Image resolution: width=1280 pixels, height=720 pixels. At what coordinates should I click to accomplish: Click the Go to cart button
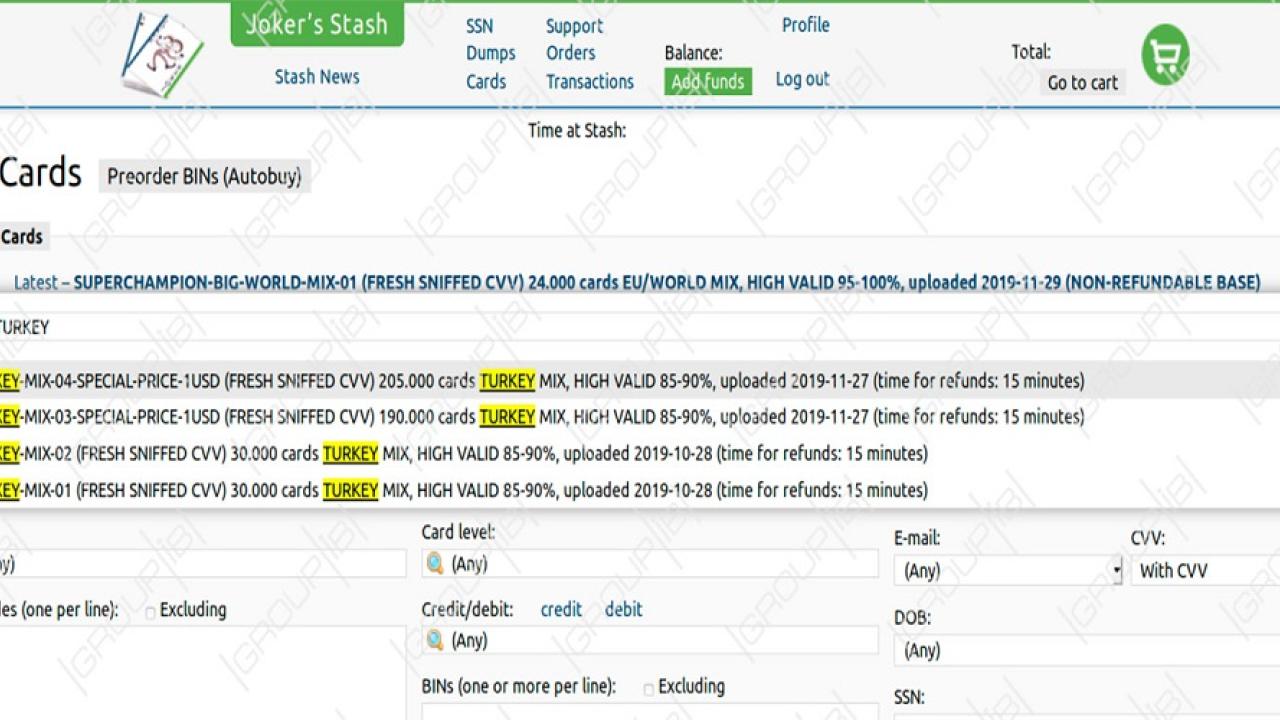(1082, 83)
